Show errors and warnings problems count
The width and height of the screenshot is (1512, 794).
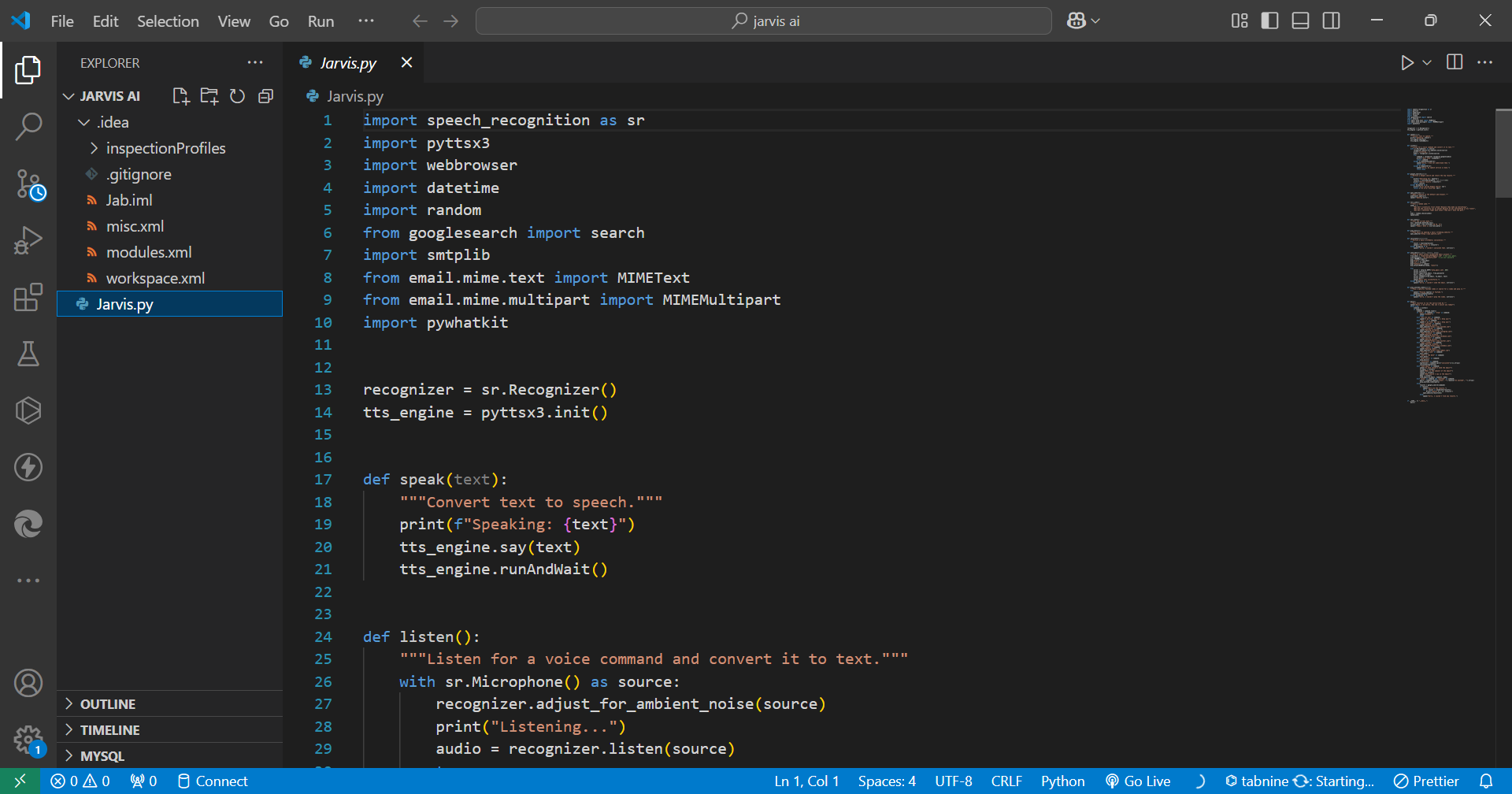(x=80, y=781)
